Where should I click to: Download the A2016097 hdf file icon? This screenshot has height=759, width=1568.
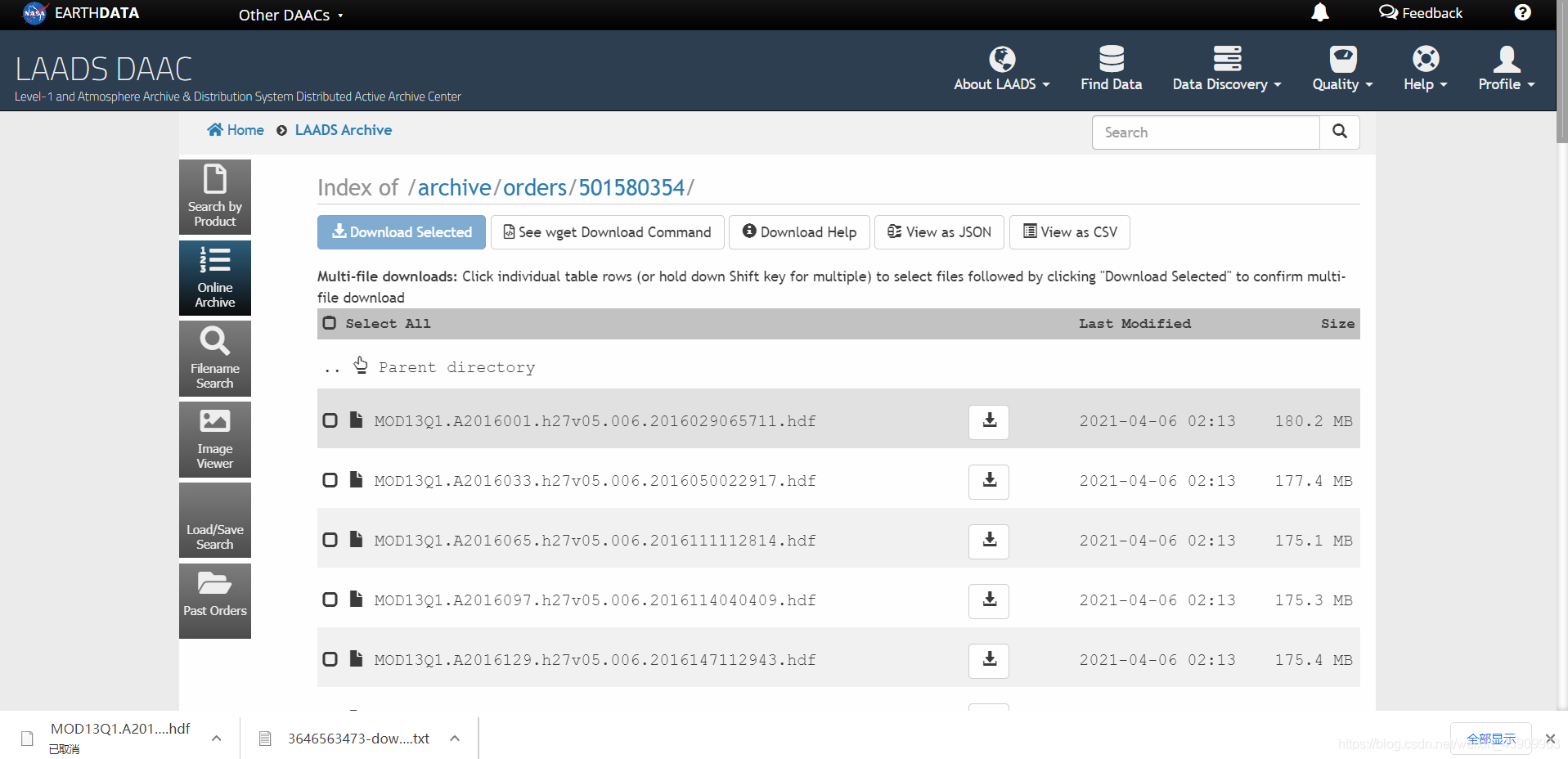[989, 601]
